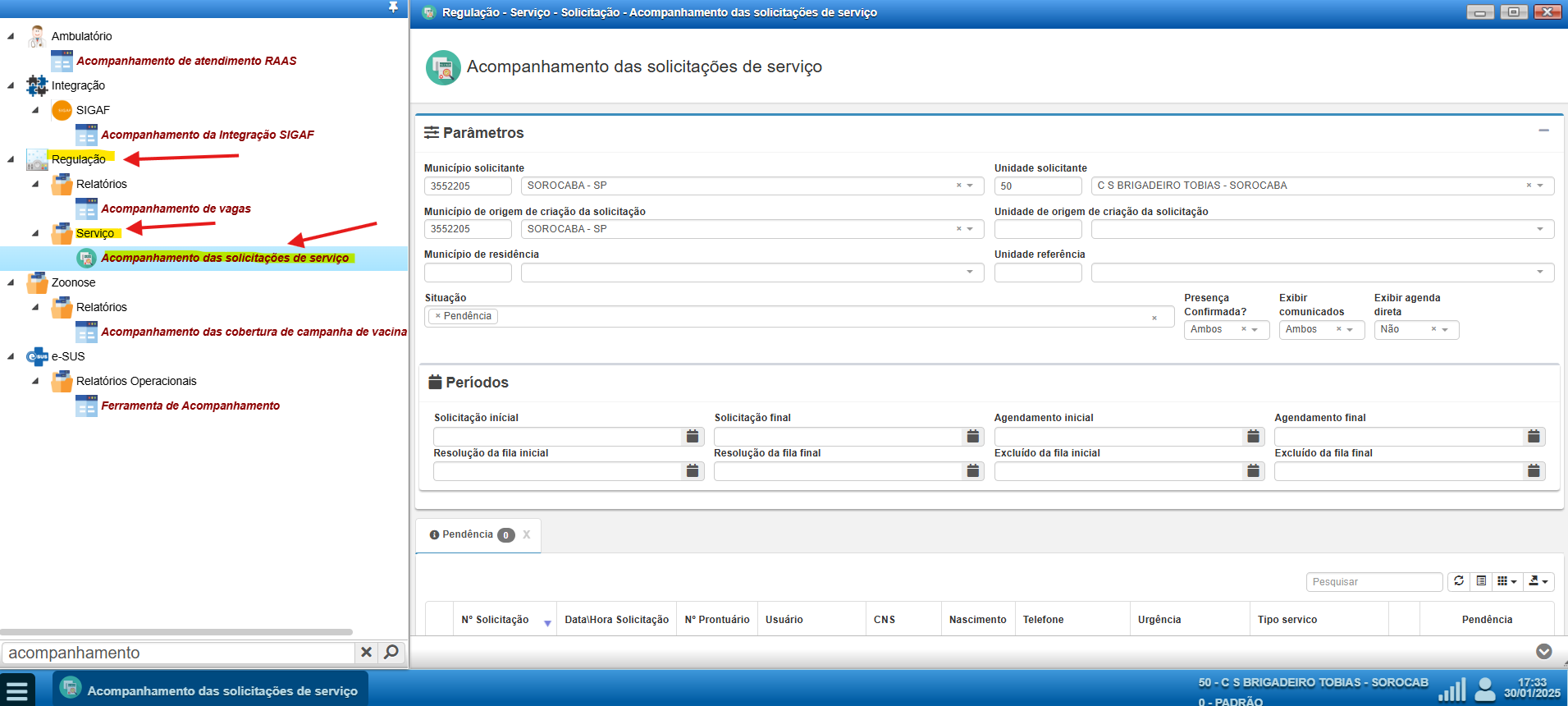
Task: Remove the Pendência tag from Situação
Action: [x=438, y=316]
